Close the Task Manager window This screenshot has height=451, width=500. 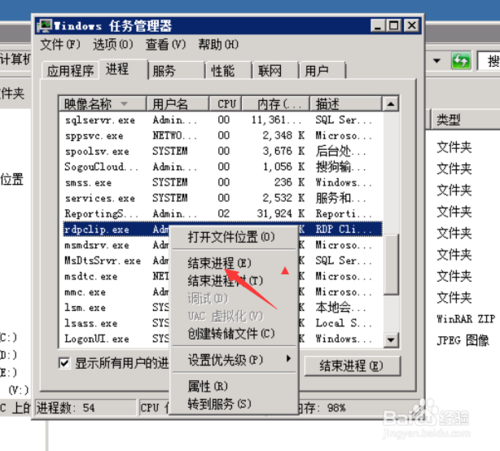coord(412,26)
